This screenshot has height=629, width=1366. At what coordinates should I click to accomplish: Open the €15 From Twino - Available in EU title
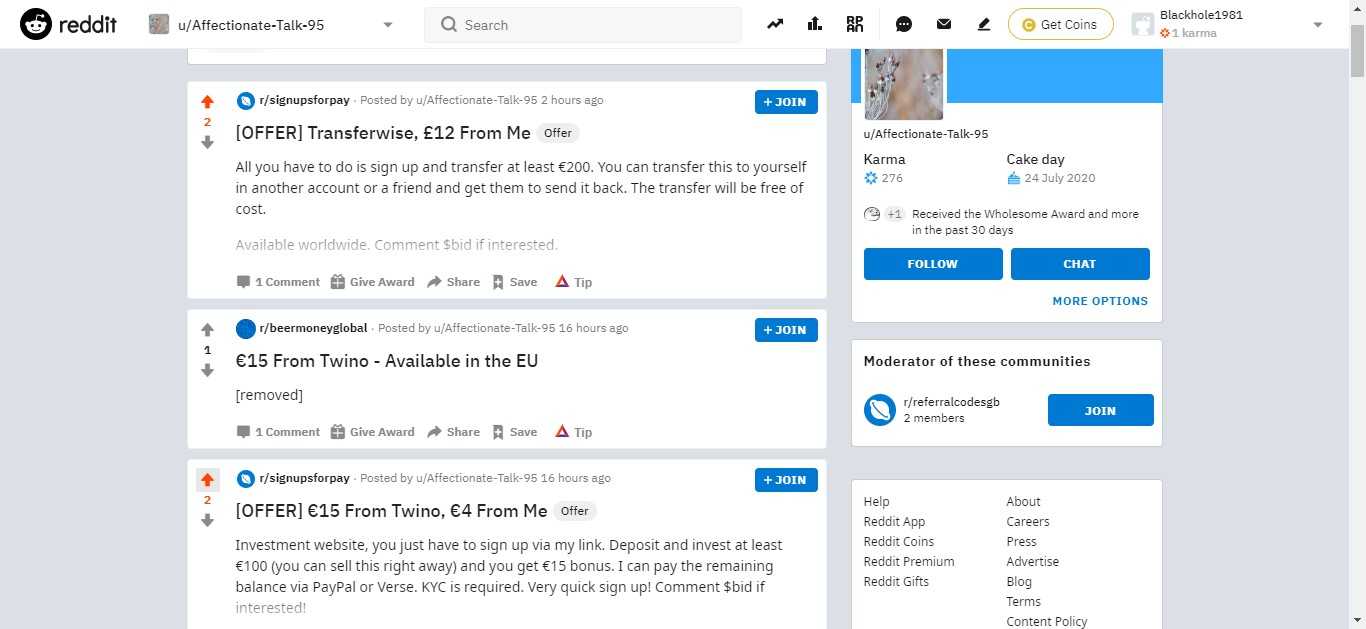pyautogui.click(x=387, y=361)
